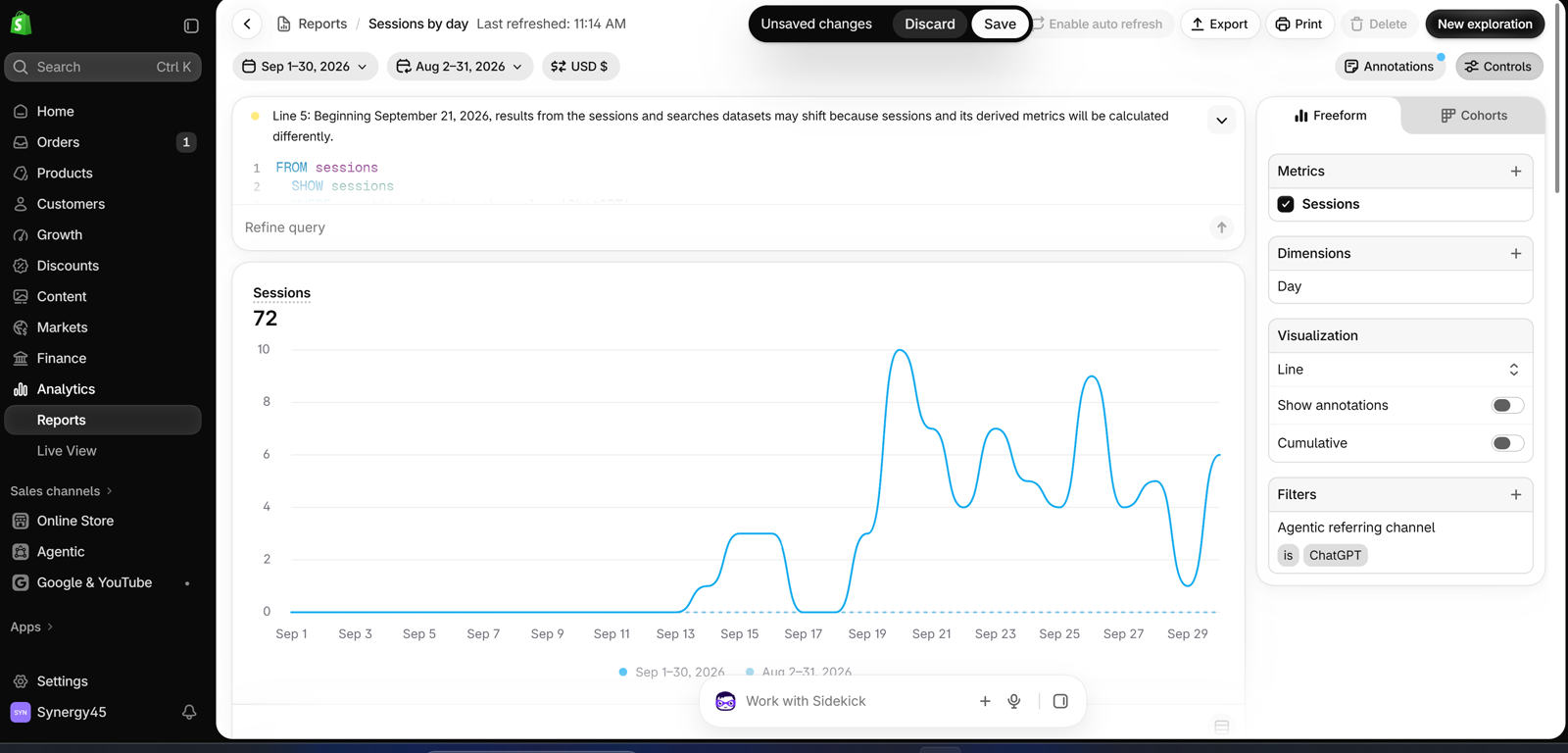
Task: Open Reports in the sidebar
Action: pos(103,420)
